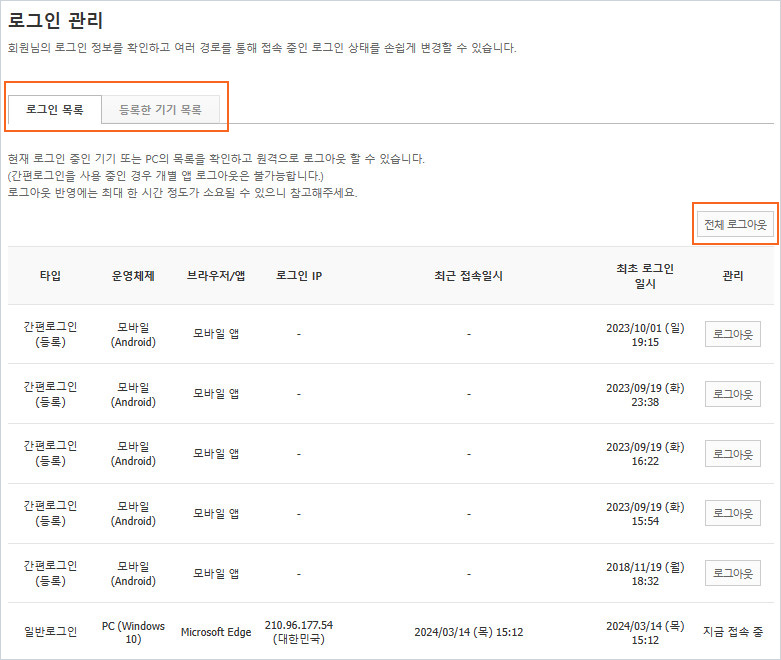Screen dimensions: 781x660
Task: Open the 등록한 기기 목록 tab
Action: tap(160, 110)
